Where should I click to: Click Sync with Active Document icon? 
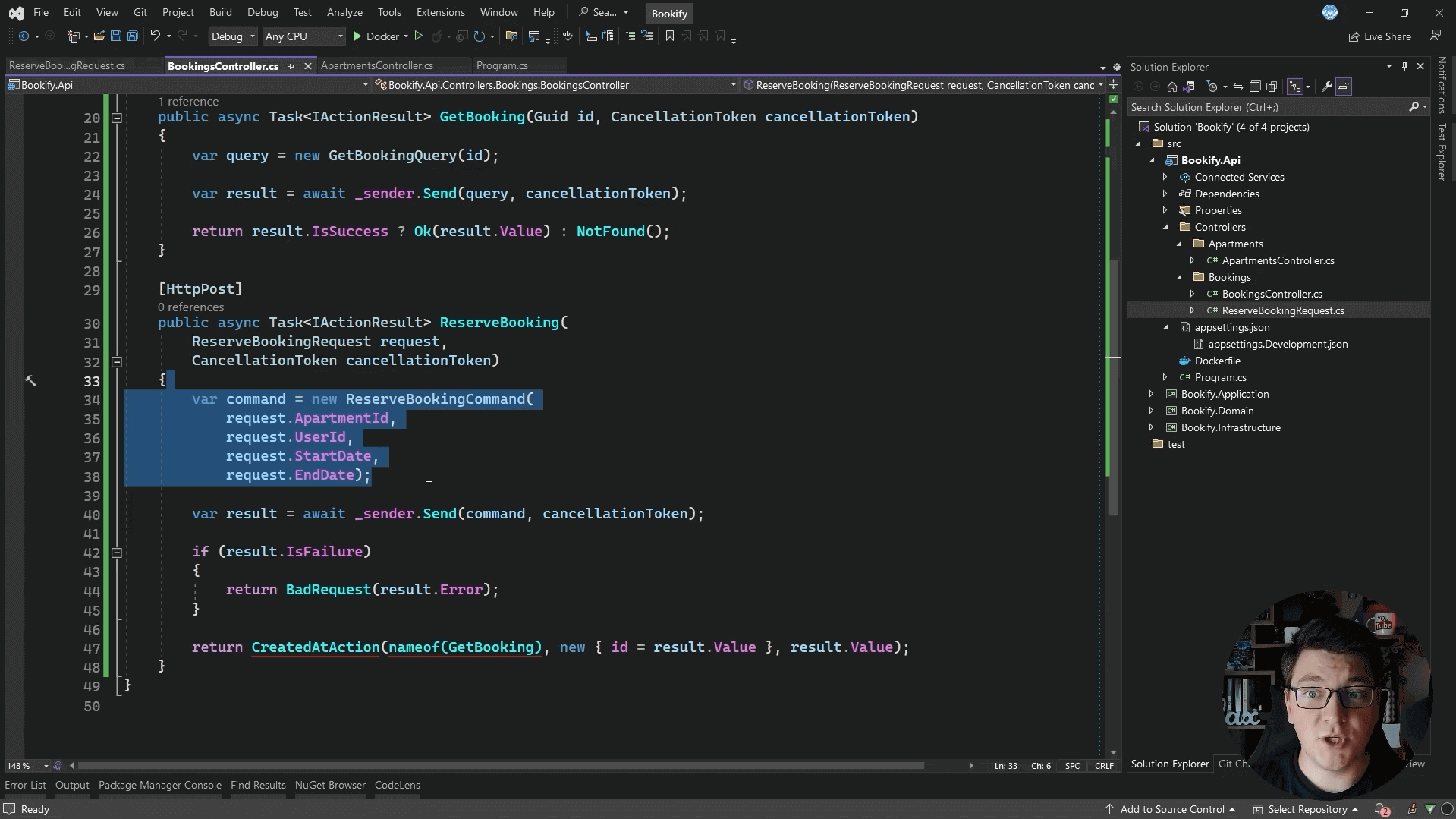tap(1237, 87)
